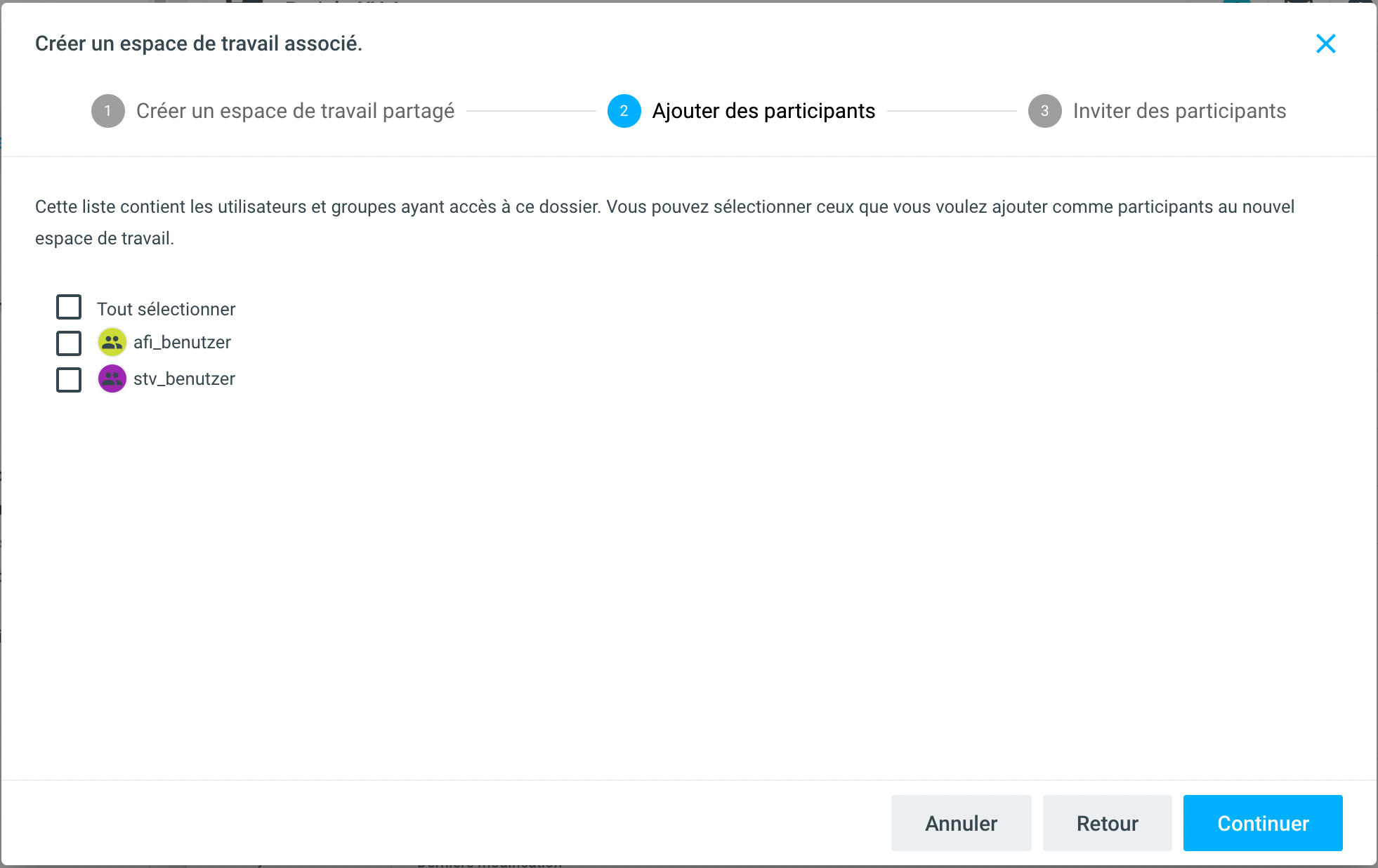Click the stv_benutzer group name

pos(184,379)
